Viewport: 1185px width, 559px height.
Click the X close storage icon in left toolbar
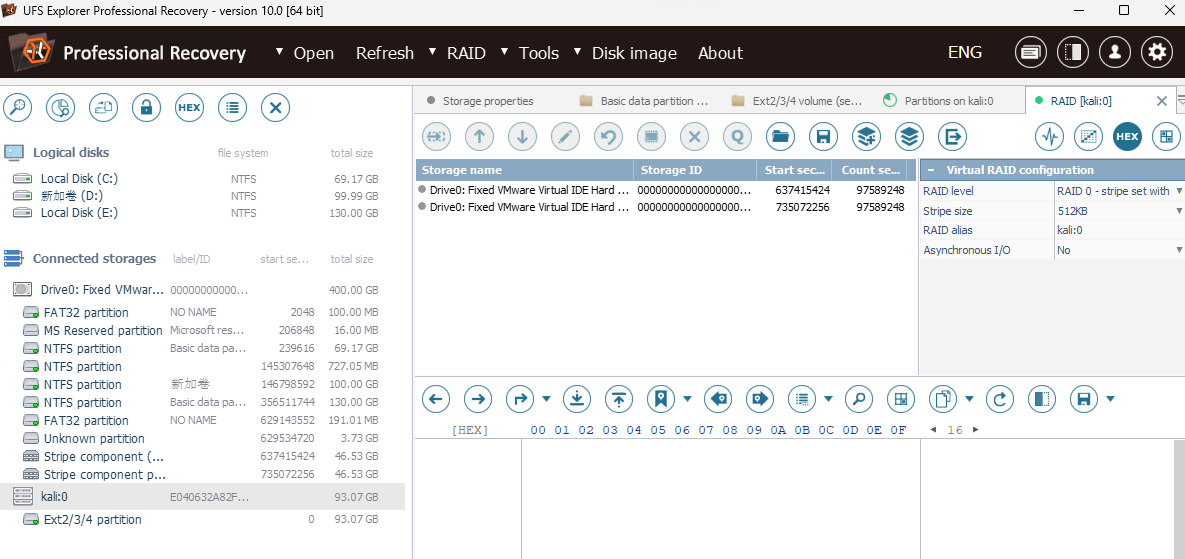pos(276,107)
